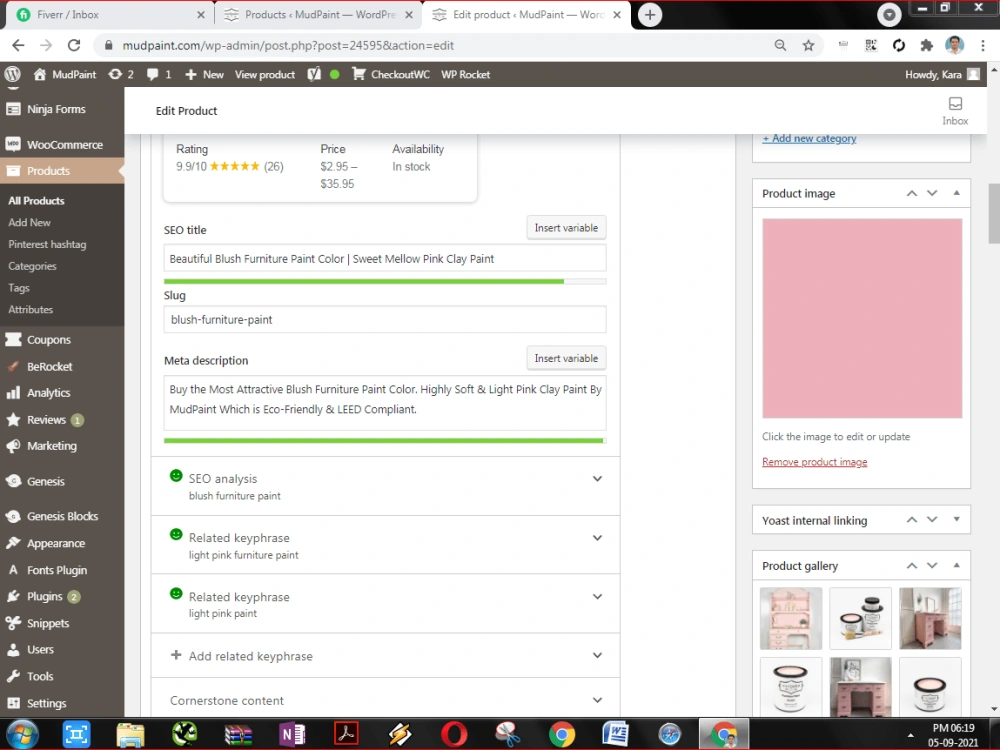Open OneNote from the taskbar
The width and height of the screenshot is (1000, 750).
(292, 735)
